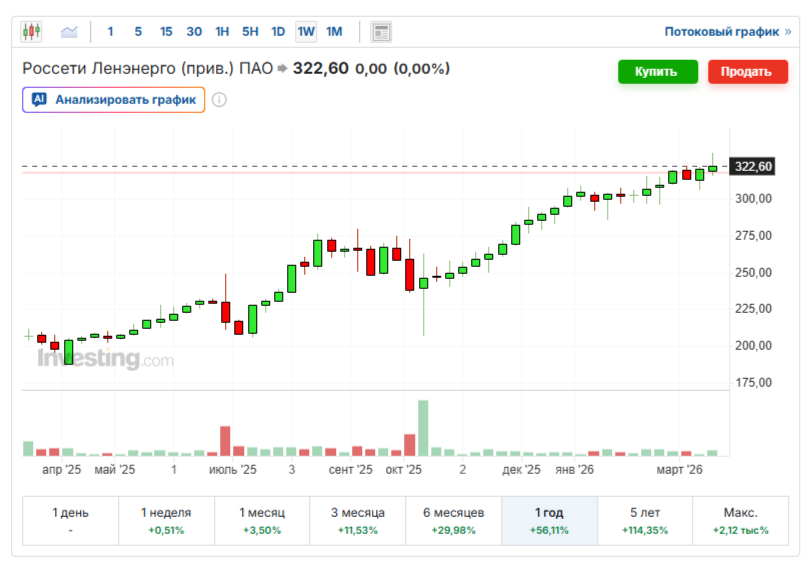Click the 322,60 price label on axis
The width and height of the screenshot is (809, 563).
tap(752, 167)
